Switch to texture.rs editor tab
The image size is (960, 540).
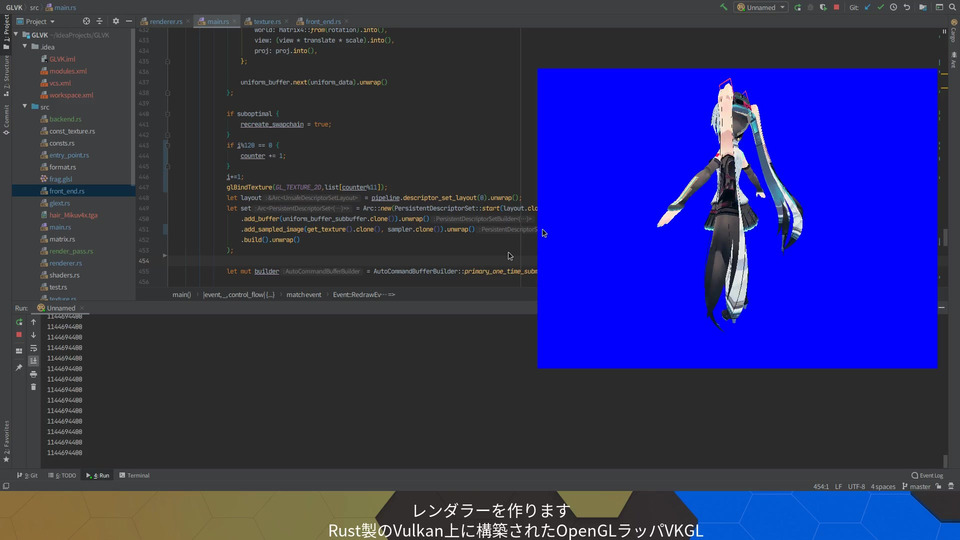tap(267, 21)
